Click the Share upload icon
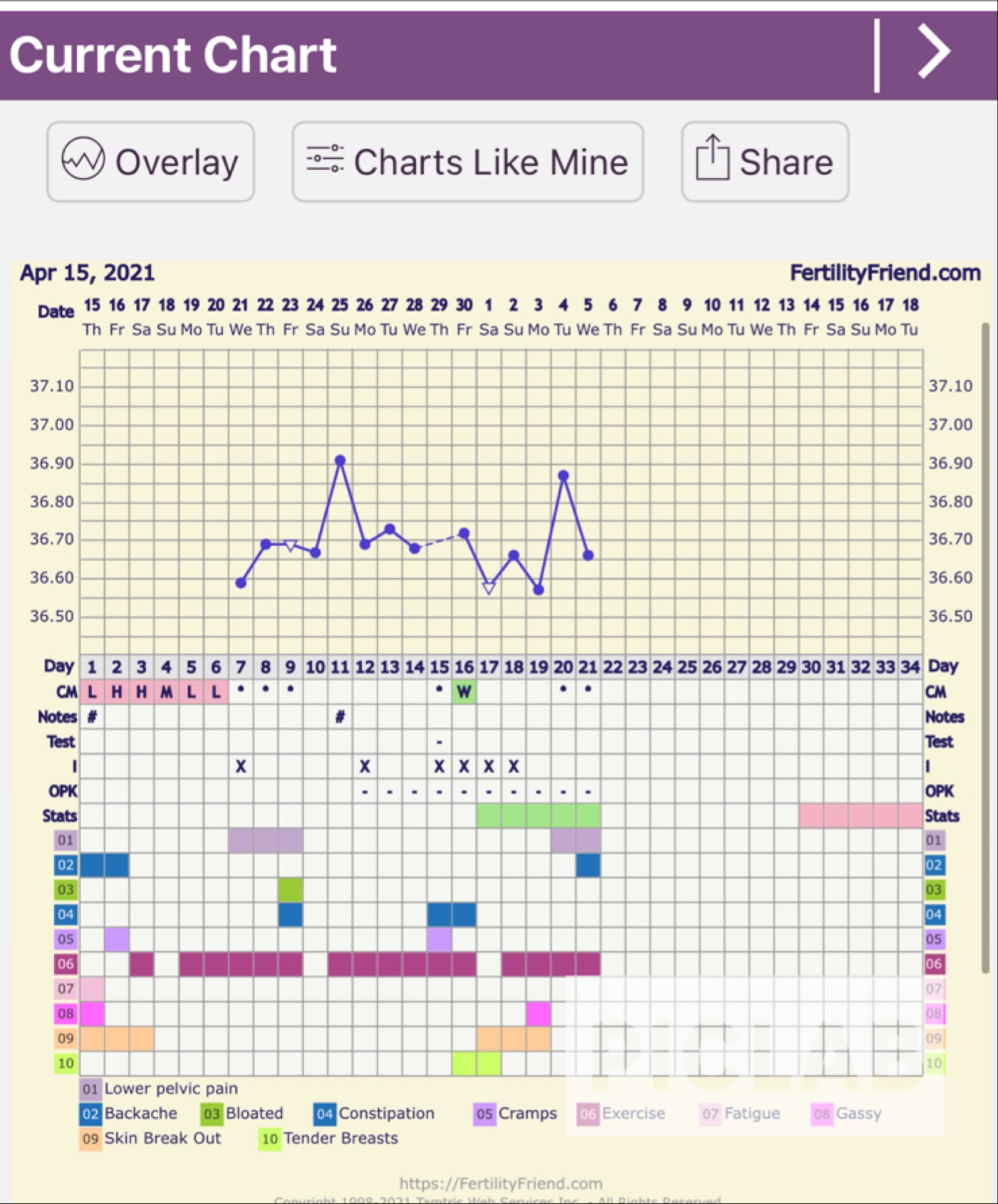This screenshot has width=998, height=1204. [712, 158]
